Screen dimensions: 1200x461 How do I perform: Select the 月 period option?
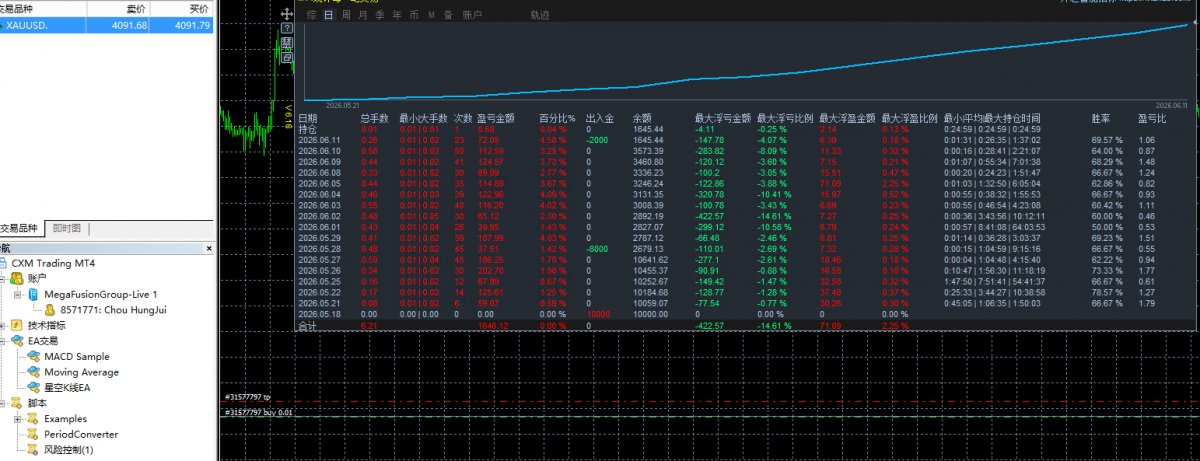tap(363, 15)
